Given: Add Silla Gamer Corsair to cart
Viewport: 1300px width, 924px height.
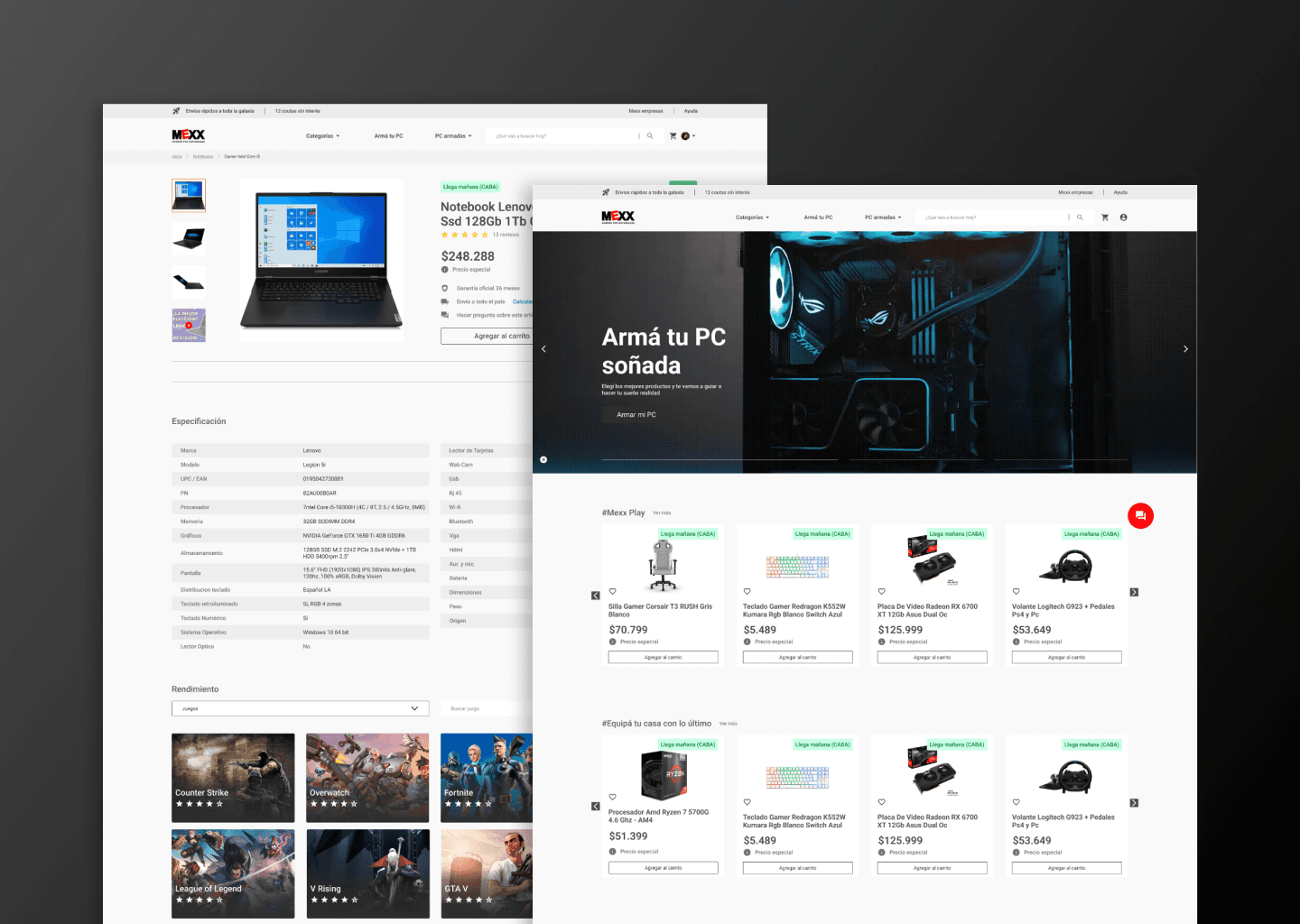Looking at the screenshot, I should (664, 658).
